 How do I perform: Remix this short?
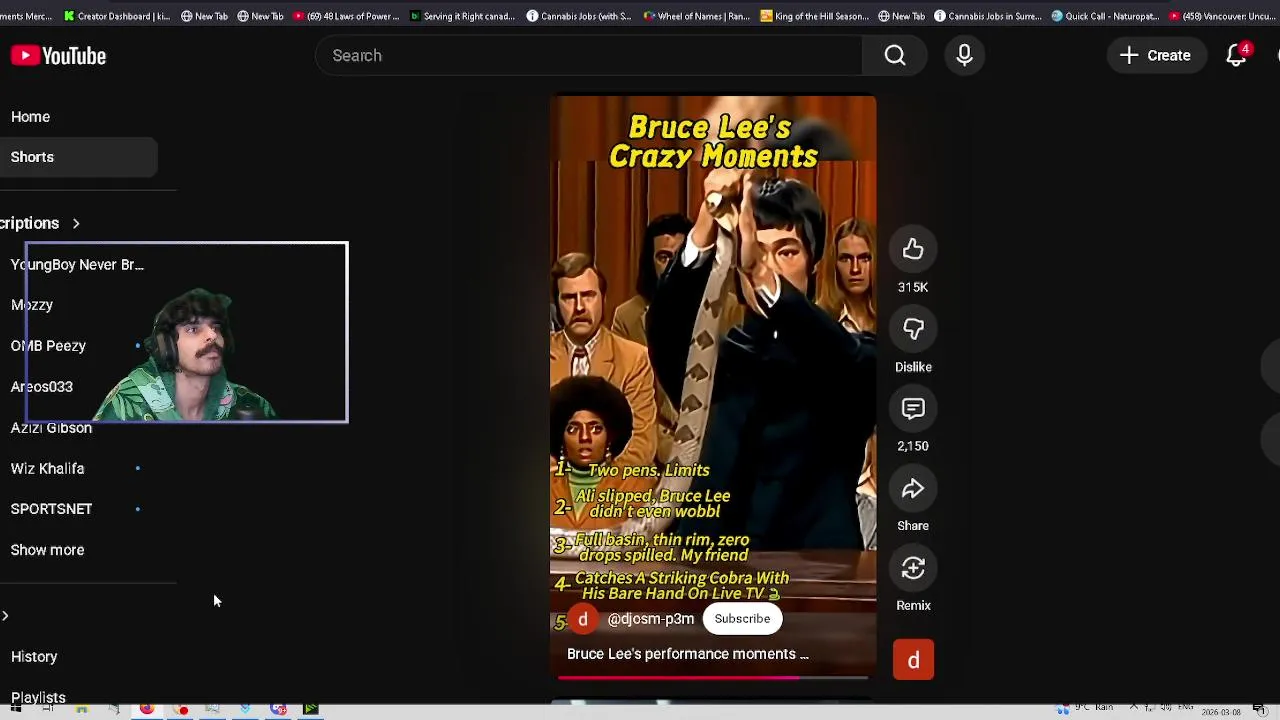pyautogui.click(x=913, y=568)
